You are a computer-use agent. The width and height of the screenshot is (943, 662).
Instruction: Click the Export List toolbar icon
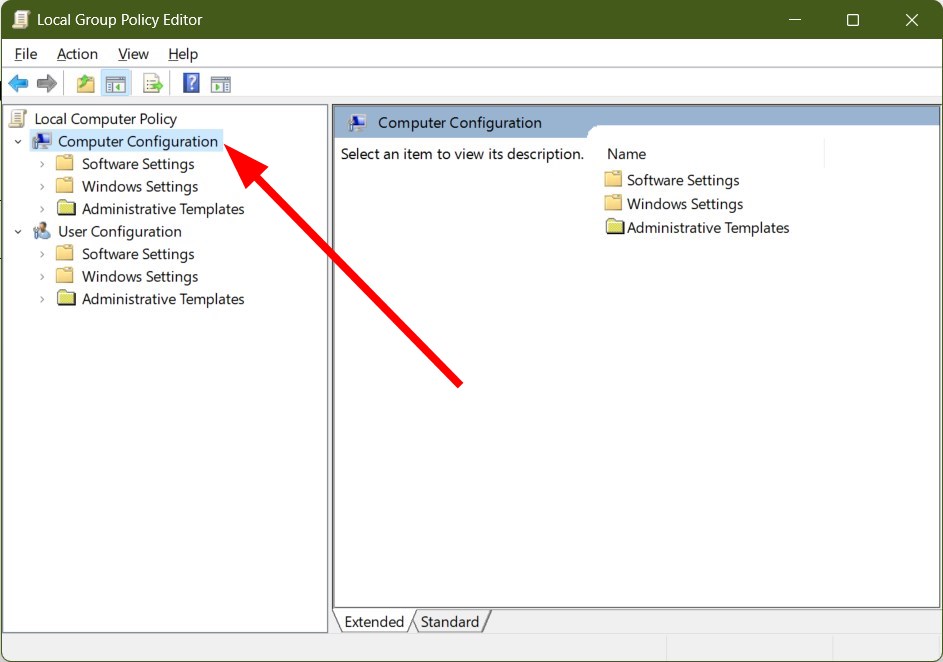pos(153,84)
